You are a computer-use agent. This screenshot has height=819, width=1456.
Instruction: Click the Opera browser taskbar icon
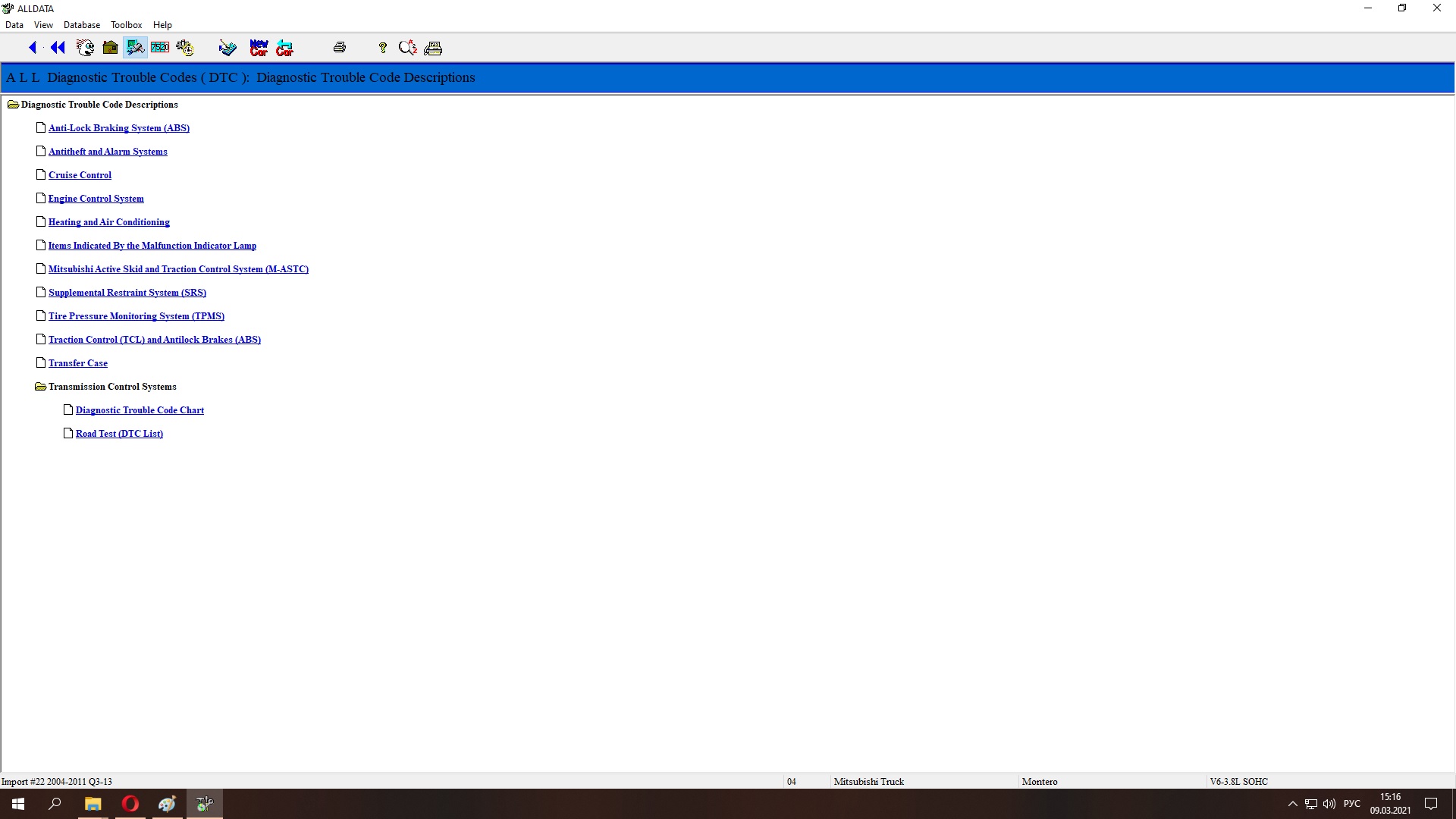point(130,804)
